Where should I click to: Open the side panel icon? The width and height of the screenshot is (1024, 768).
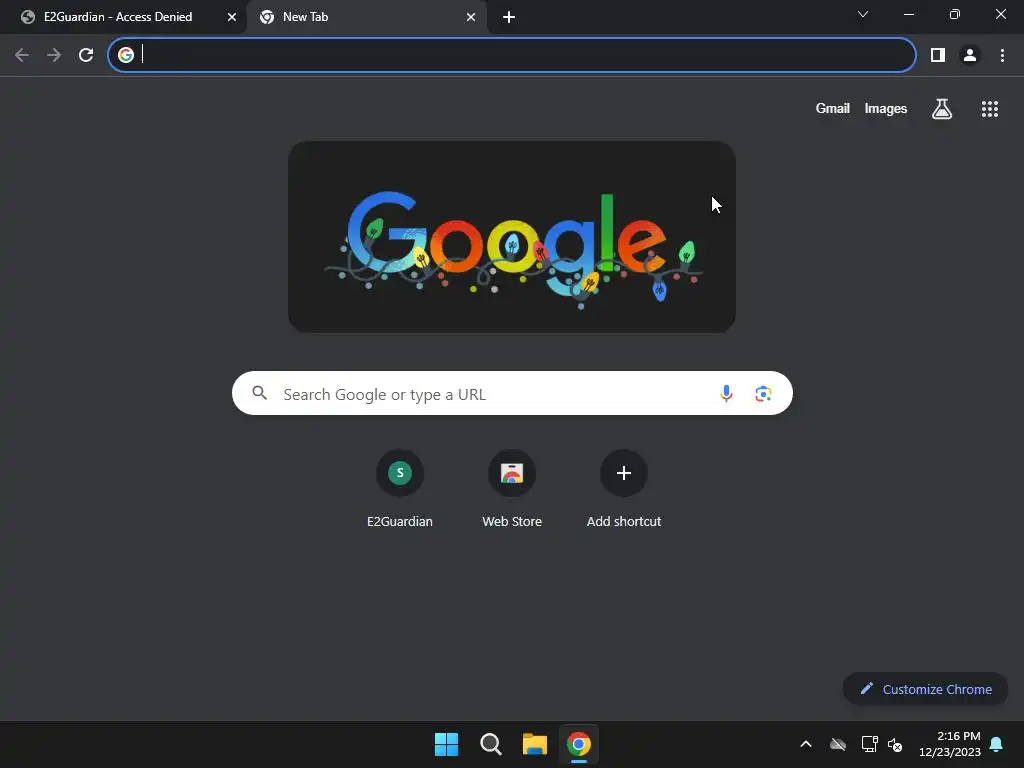click(x=938, y=55)
